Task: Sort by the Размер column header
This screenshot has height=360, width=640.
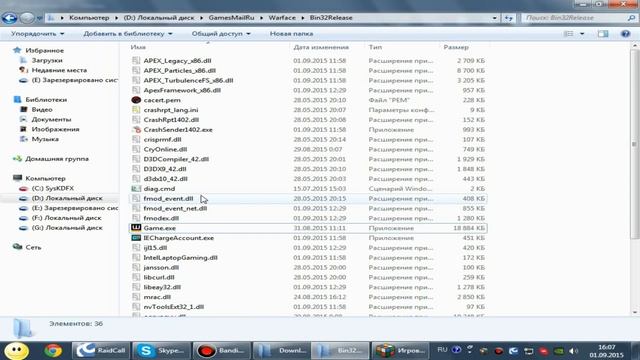Action: click(456, 47)
